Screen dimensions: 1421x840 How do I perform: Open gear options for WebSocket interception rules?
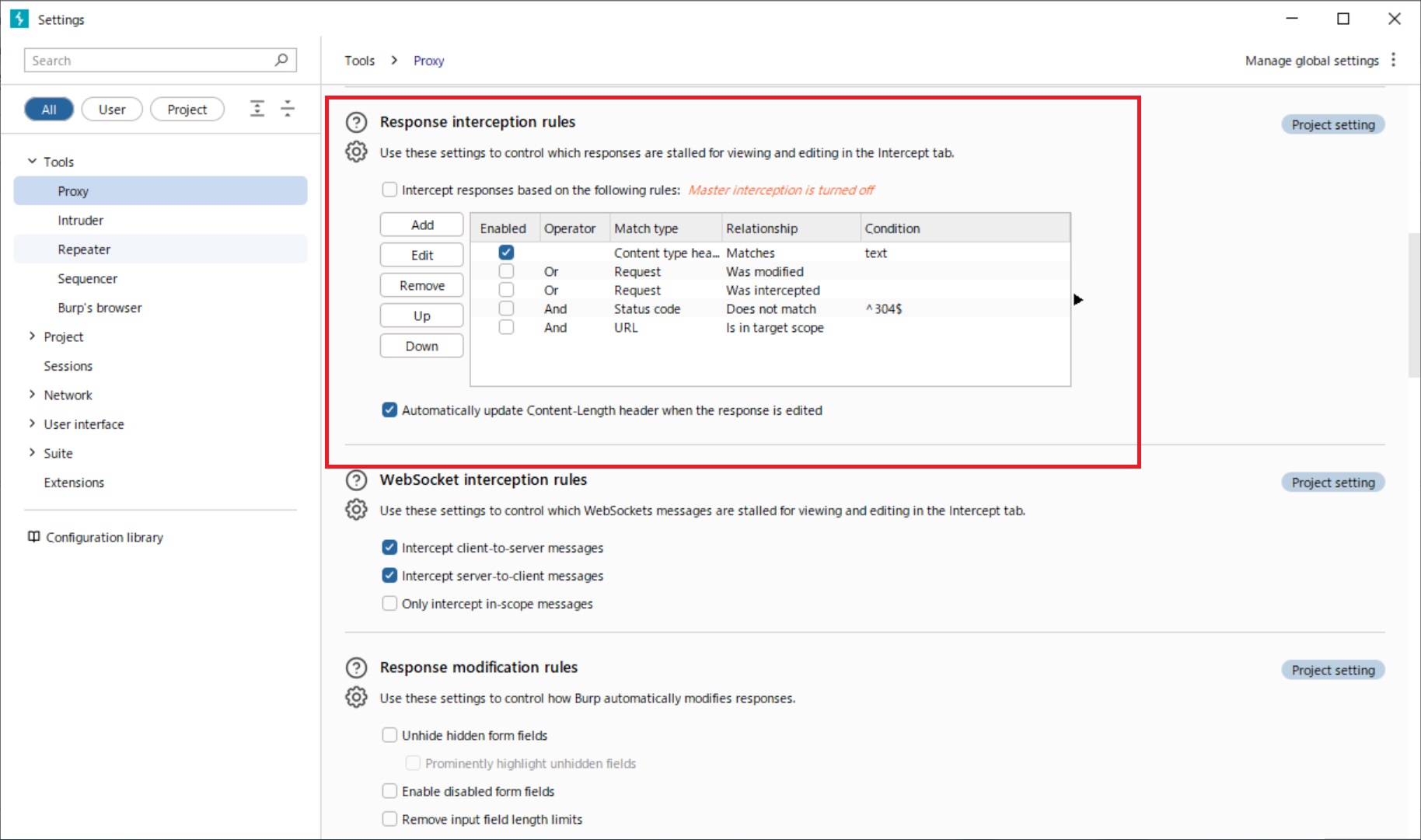pyautogui.click(x=356, y=510)
